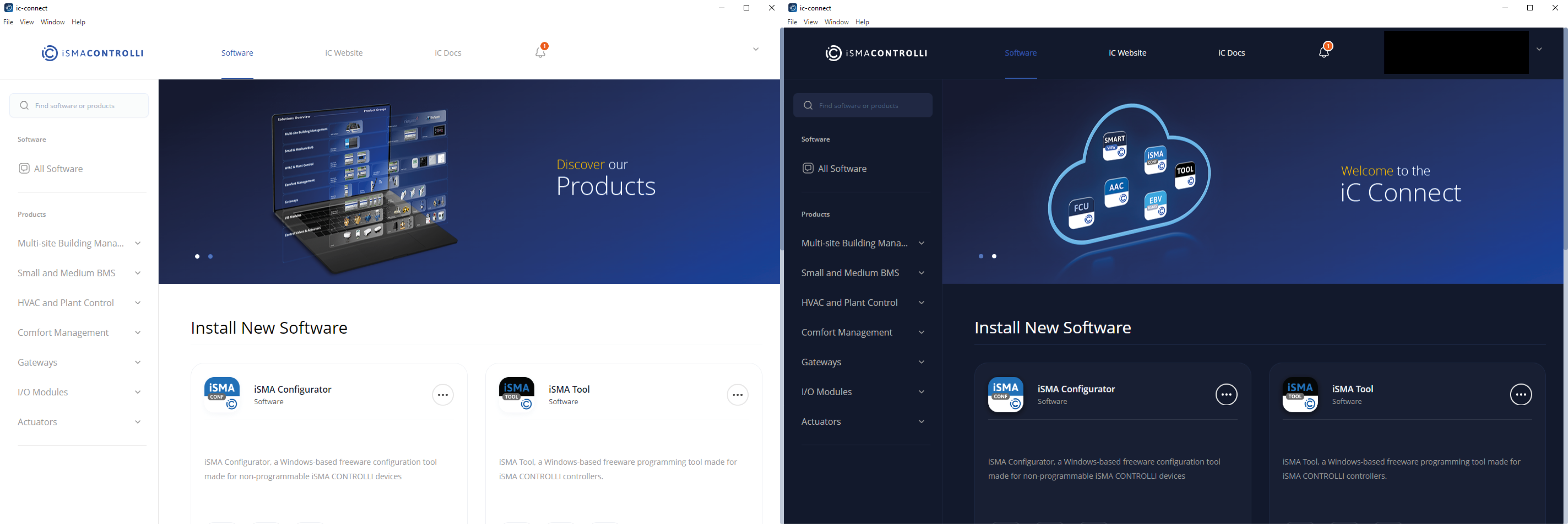Click iSMA Tool app icon, light window

click(517, 394)
